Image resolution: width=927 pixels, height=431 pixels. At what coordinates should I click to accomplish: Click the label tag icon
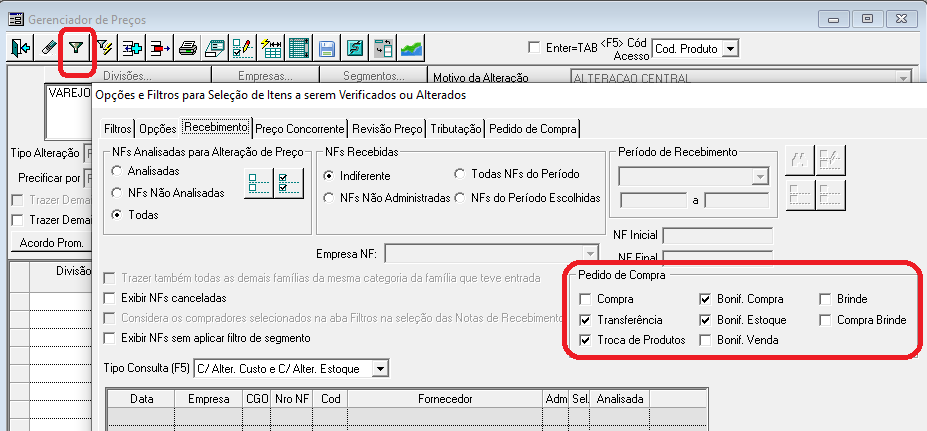(215, 48)
